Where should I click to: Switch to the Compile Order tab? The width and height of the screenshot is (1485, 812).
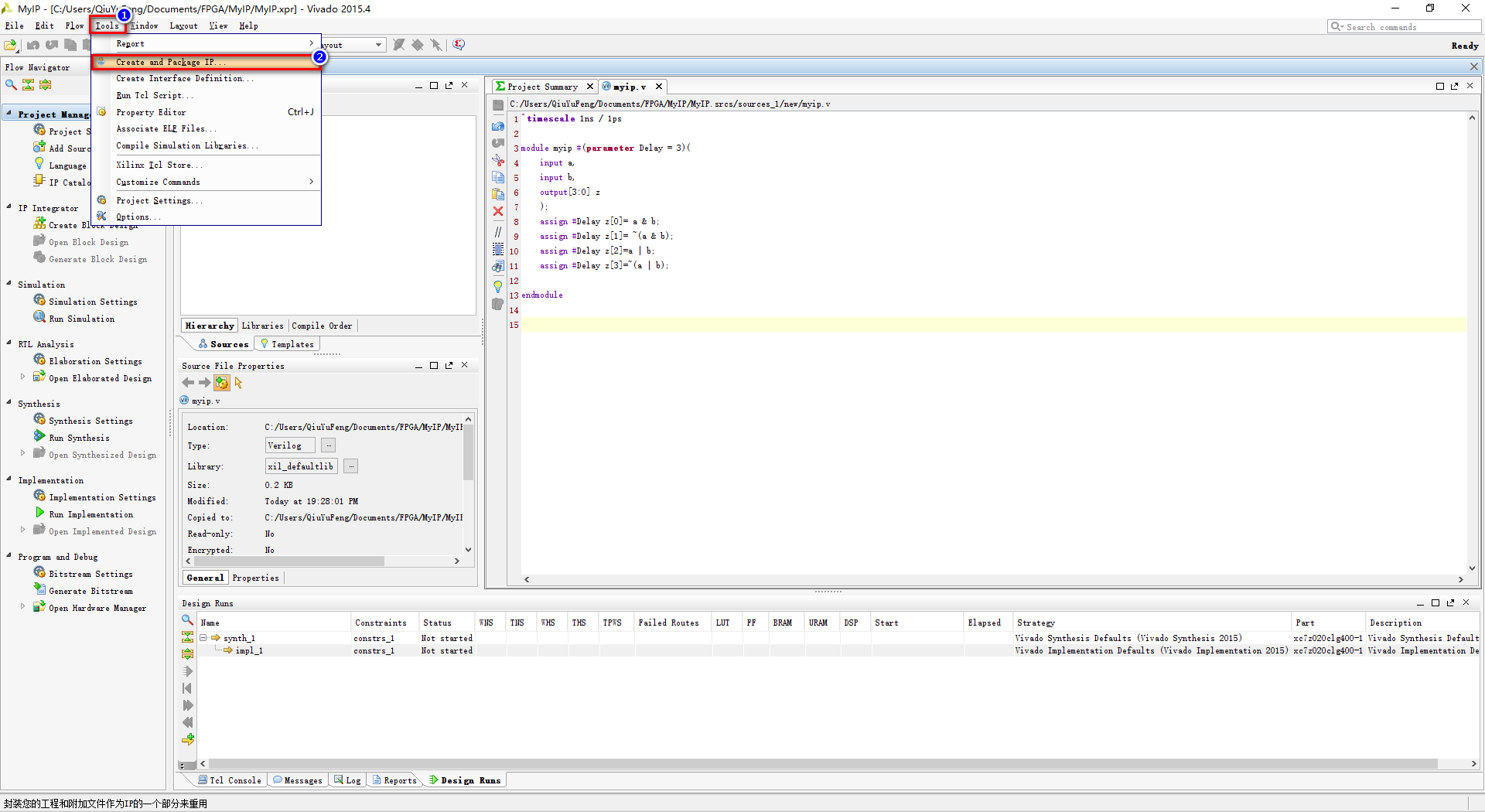(x=322, y=326)
